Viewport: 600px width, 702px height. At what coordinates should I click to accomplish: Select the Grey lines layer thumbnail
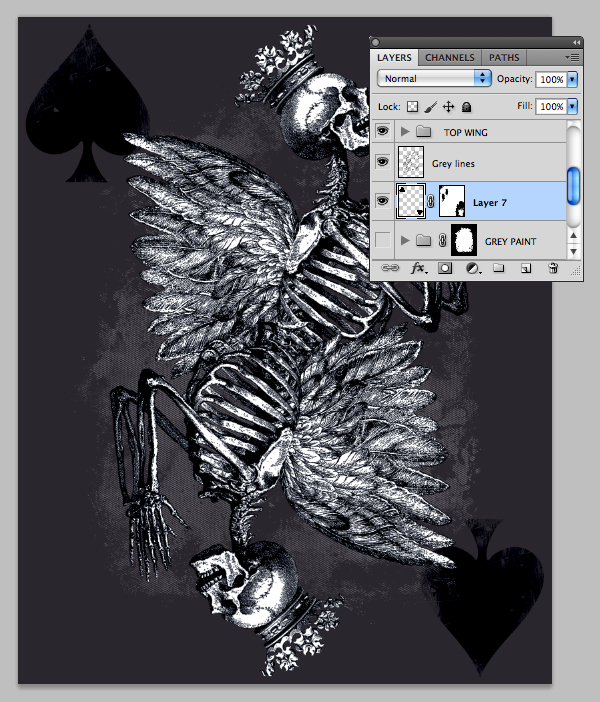tap(411, 162)
